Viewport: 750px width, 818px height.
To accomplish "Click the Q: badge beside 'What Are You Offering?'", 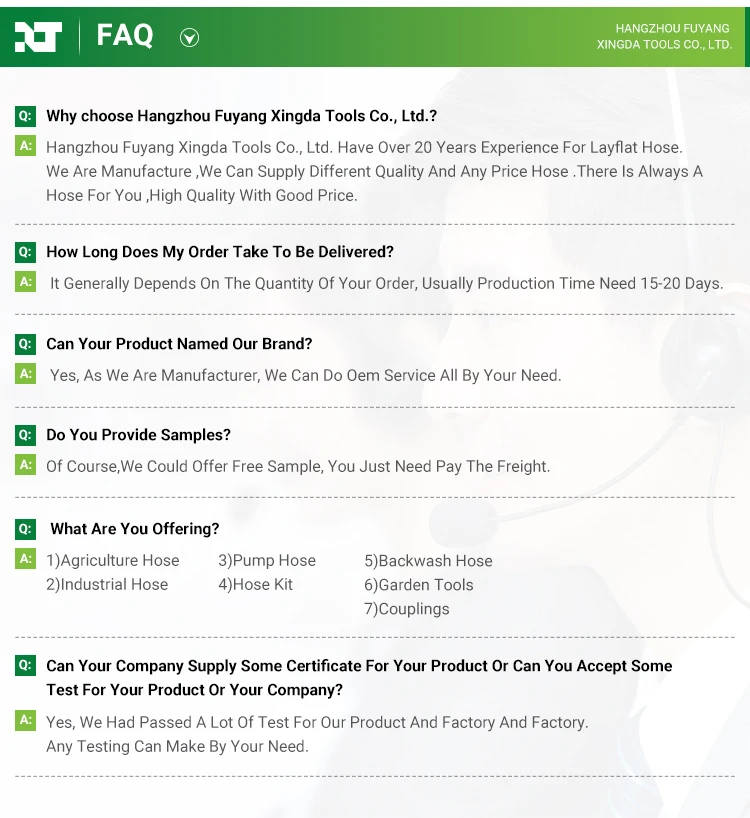I will pos(25,528).
